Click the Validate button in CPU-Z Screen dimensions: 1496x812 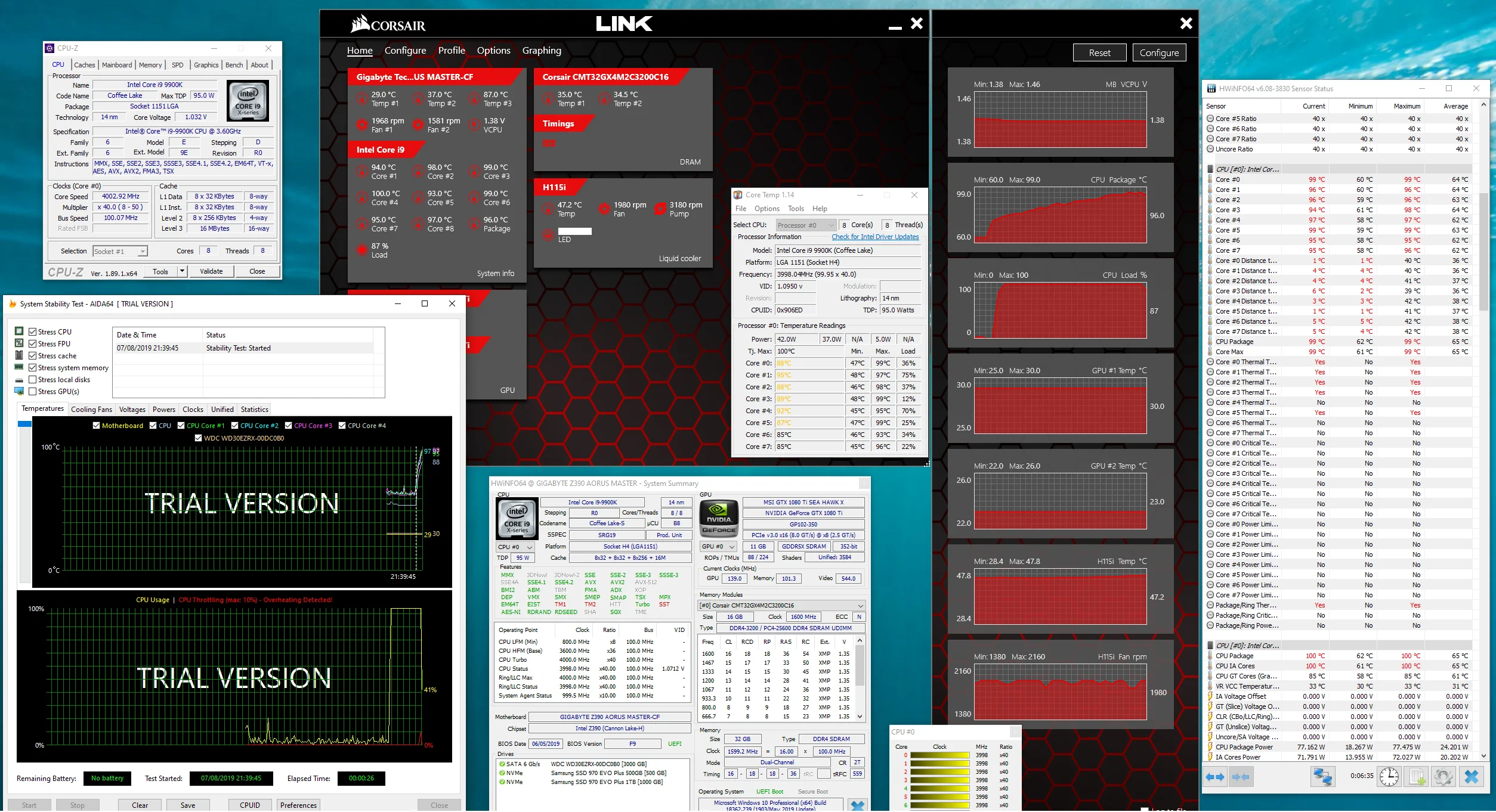click(211, 271)
